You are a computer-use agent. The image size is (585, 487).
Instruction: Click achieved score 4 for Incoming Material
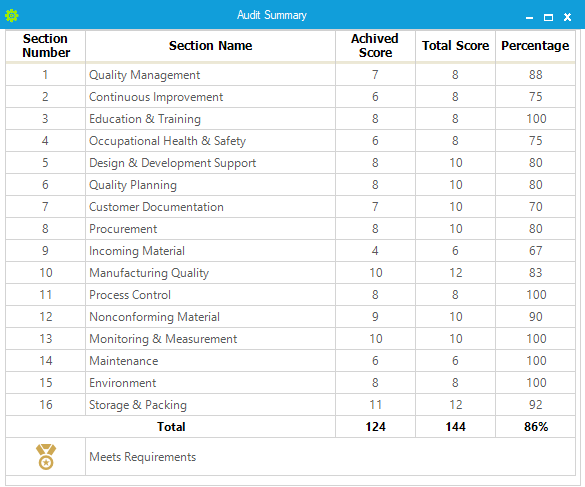375,251
